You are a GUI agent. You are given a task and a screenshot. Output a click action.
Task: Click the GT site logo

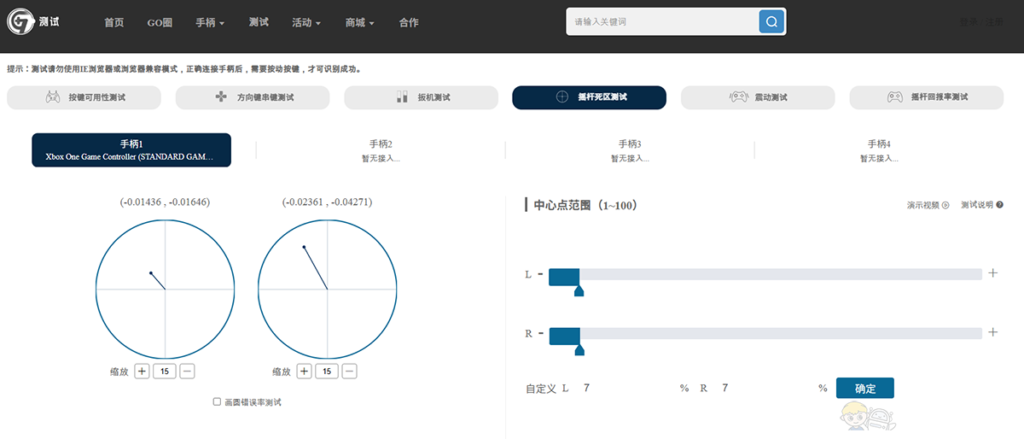point(33,21)
